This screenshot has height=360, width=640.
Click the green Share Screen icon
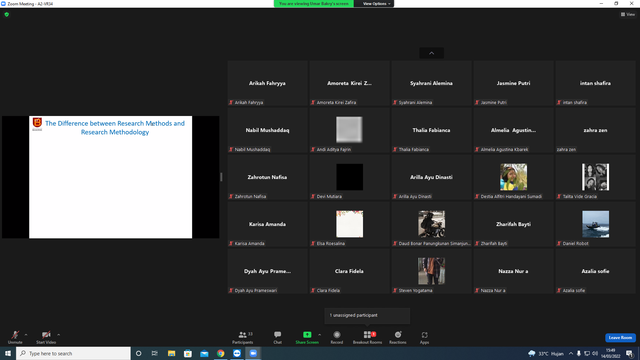tap(307, 335)
